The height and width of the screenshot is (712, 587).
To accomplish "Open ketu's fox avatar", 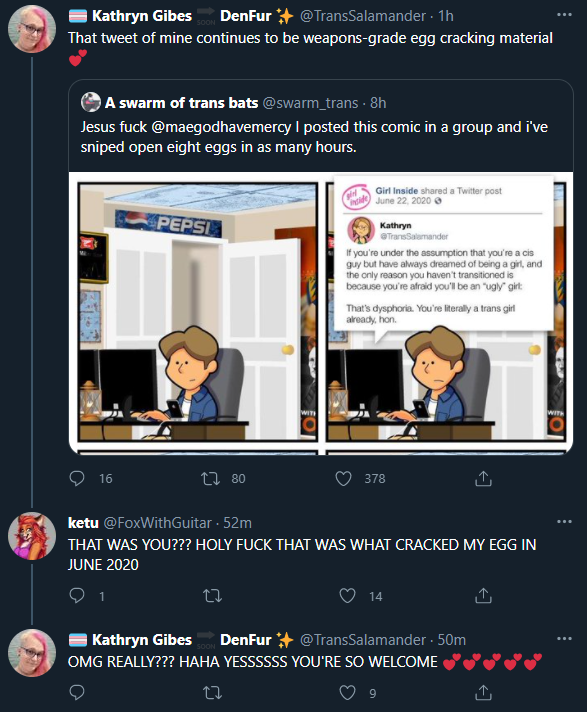I will point(32,536).
